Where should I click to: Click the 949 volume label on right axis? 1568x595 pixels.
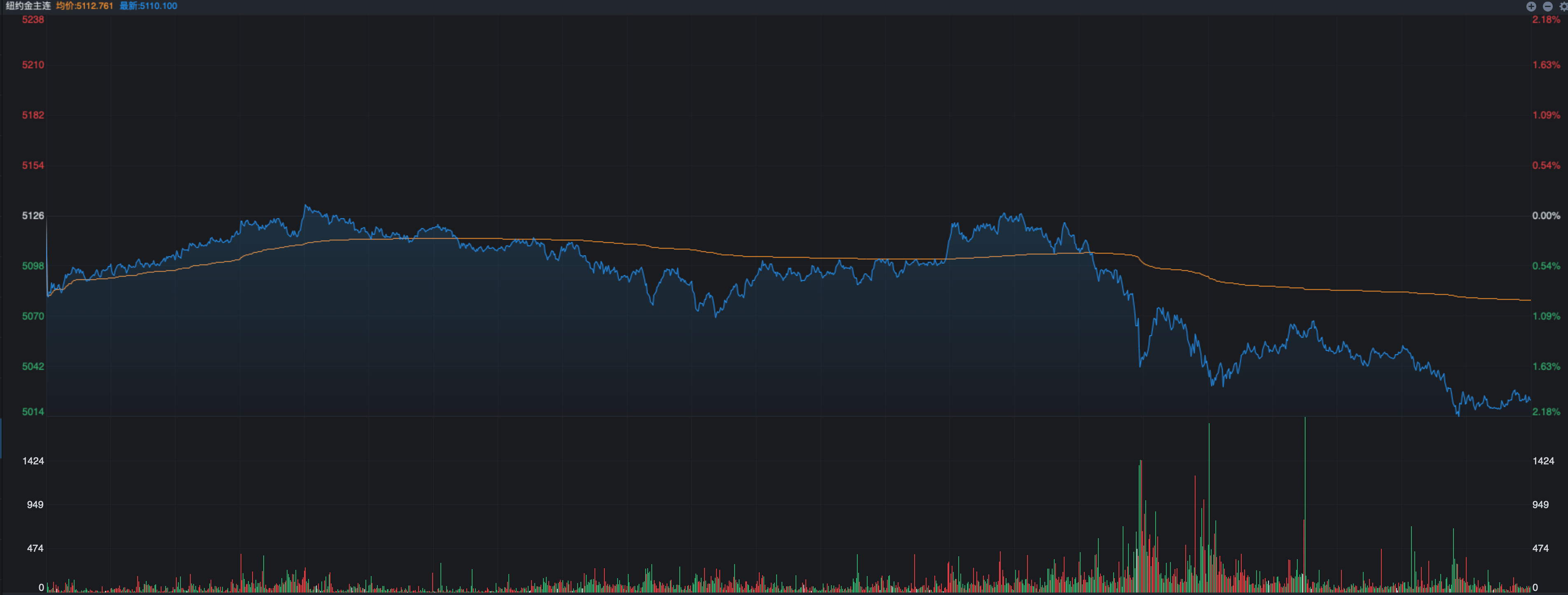click(1540, 504)
